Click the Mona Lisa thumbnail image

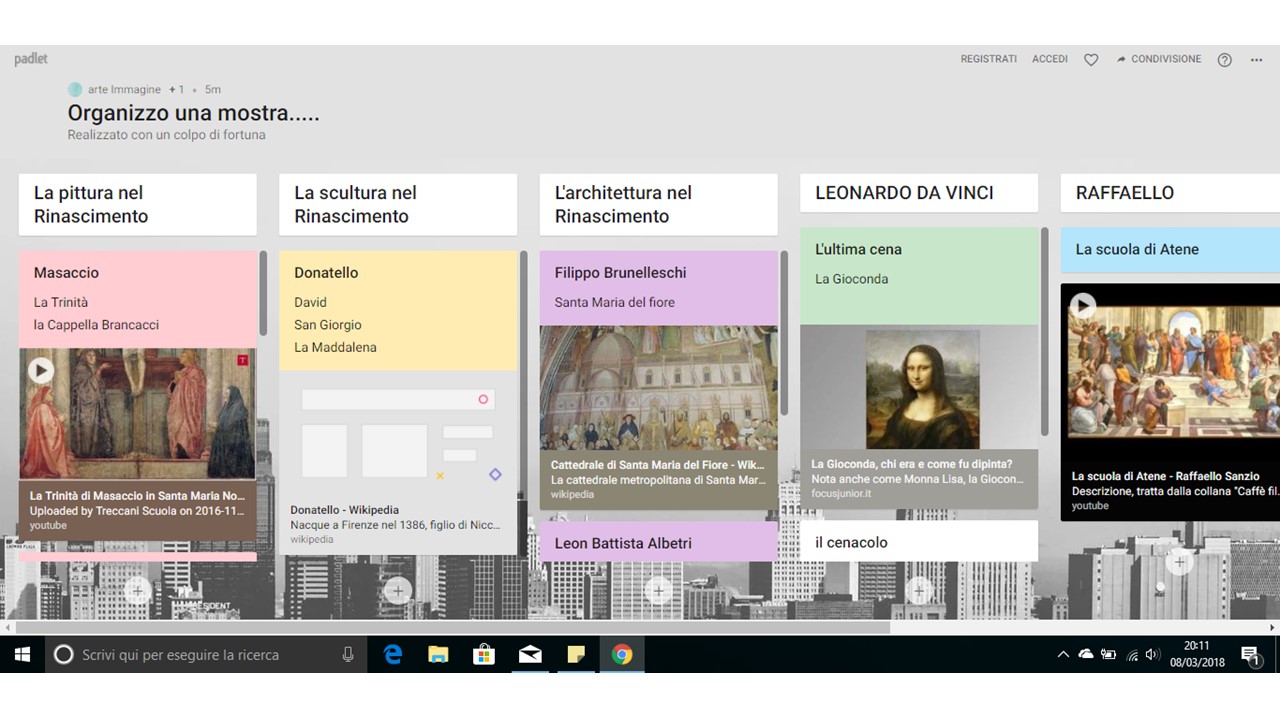(x=922, y=389)
